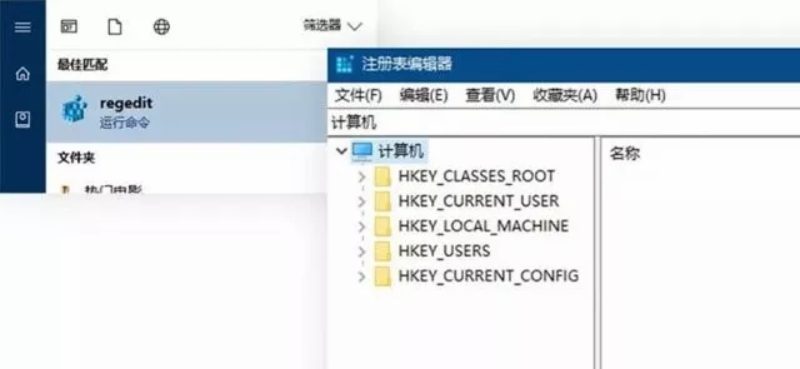Filter search results by documents icon
This screenshot has width=800, height=369.
[115, 27]
